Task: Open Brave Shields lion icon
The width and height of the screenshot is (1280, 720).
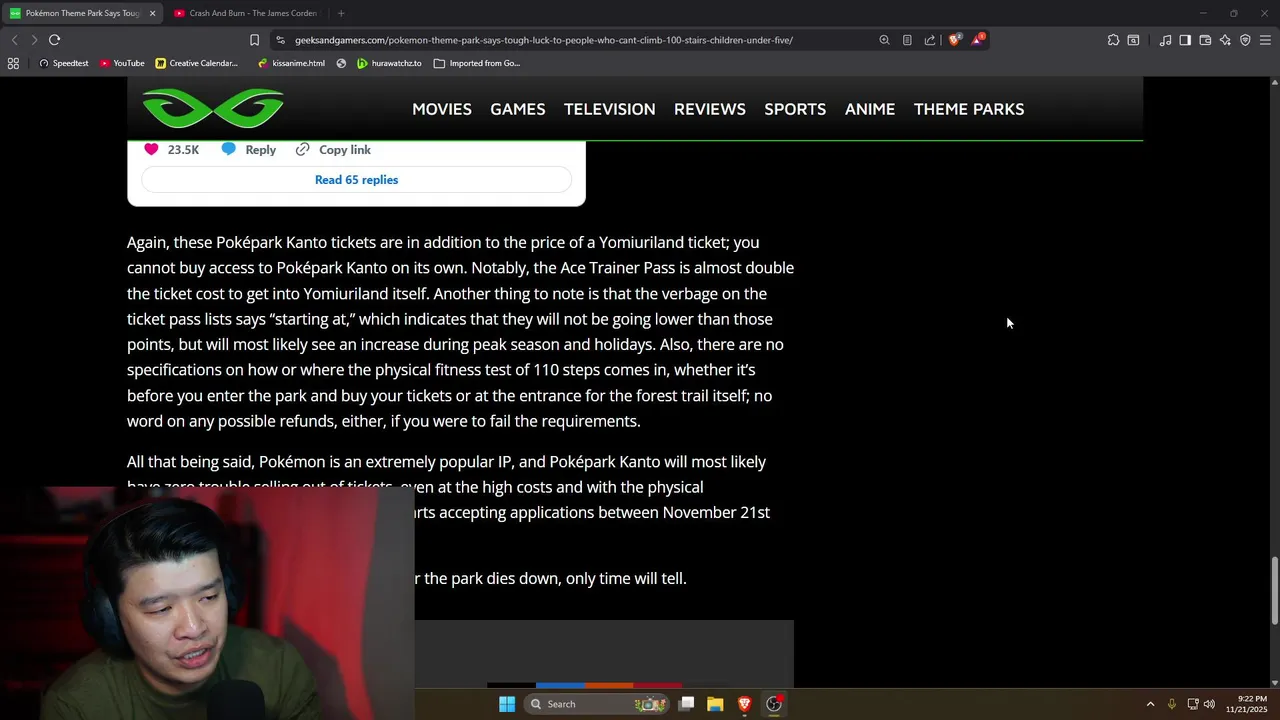Action: (x=954, y=40)
